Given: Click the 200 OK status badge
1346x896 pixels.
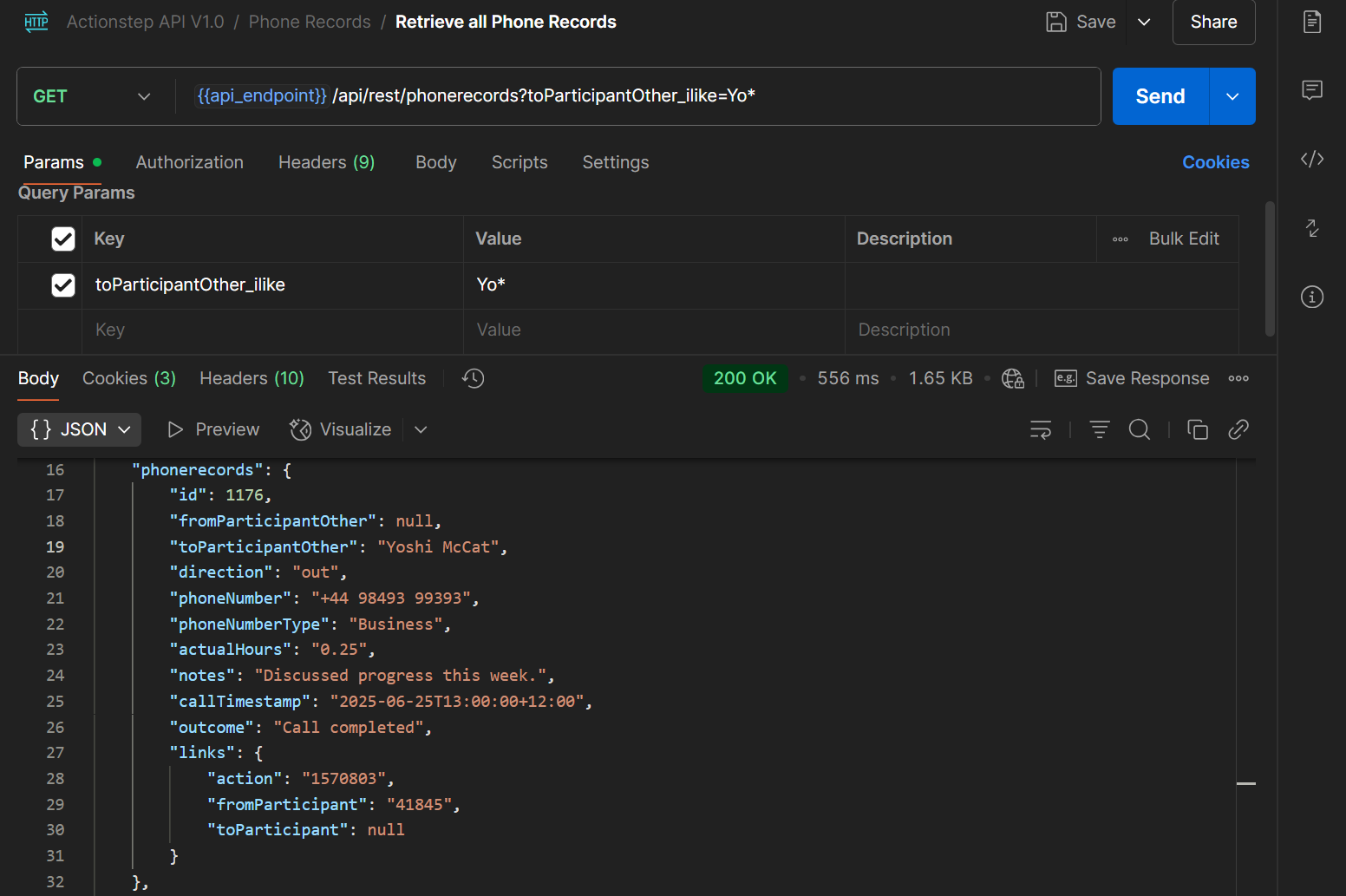Looking at the screenshot, I should click(745, 378).
